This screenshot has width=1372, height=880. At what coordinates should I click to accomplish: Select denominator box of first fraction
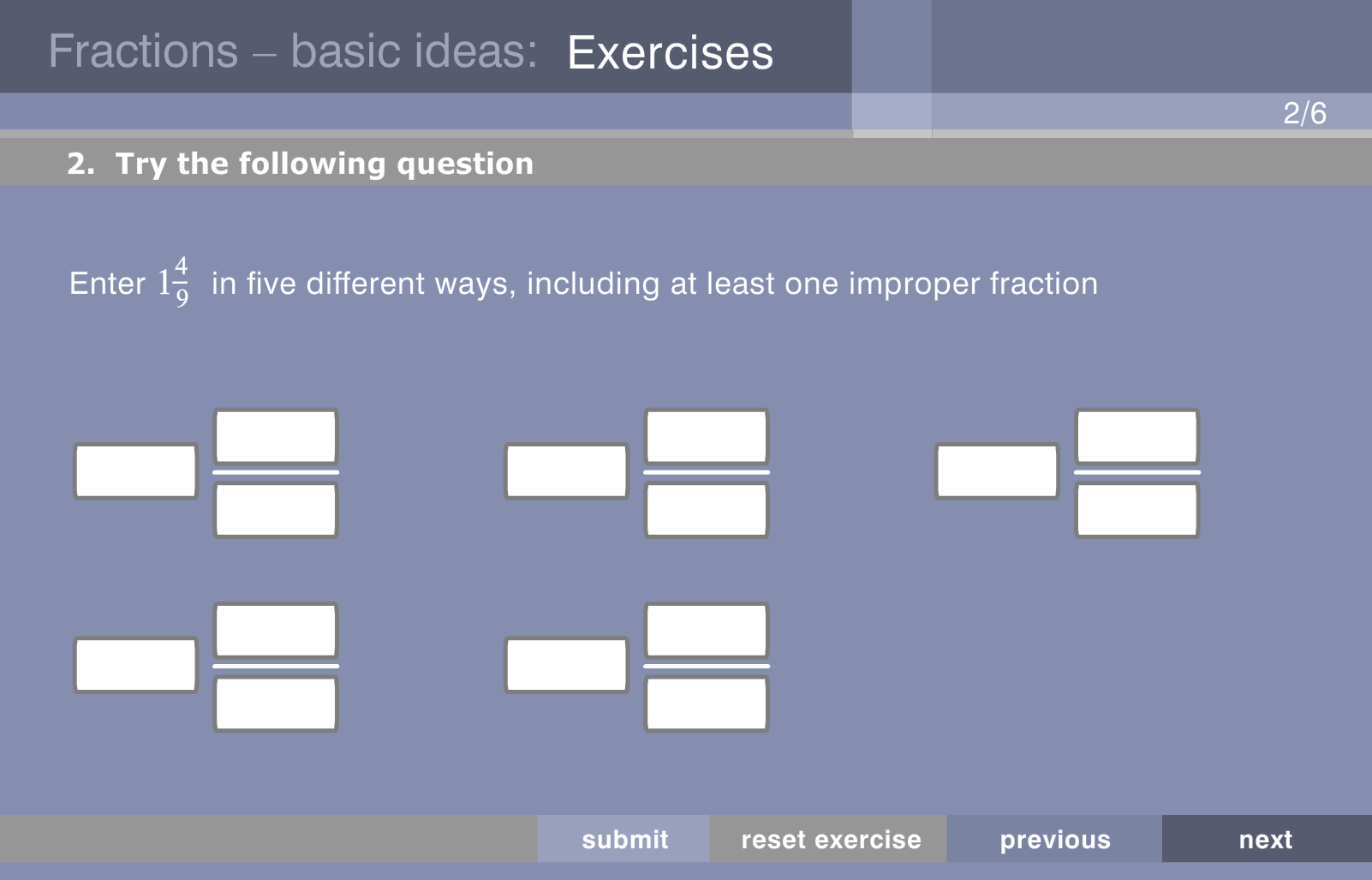pyautogui.click(x=276, y=510)
